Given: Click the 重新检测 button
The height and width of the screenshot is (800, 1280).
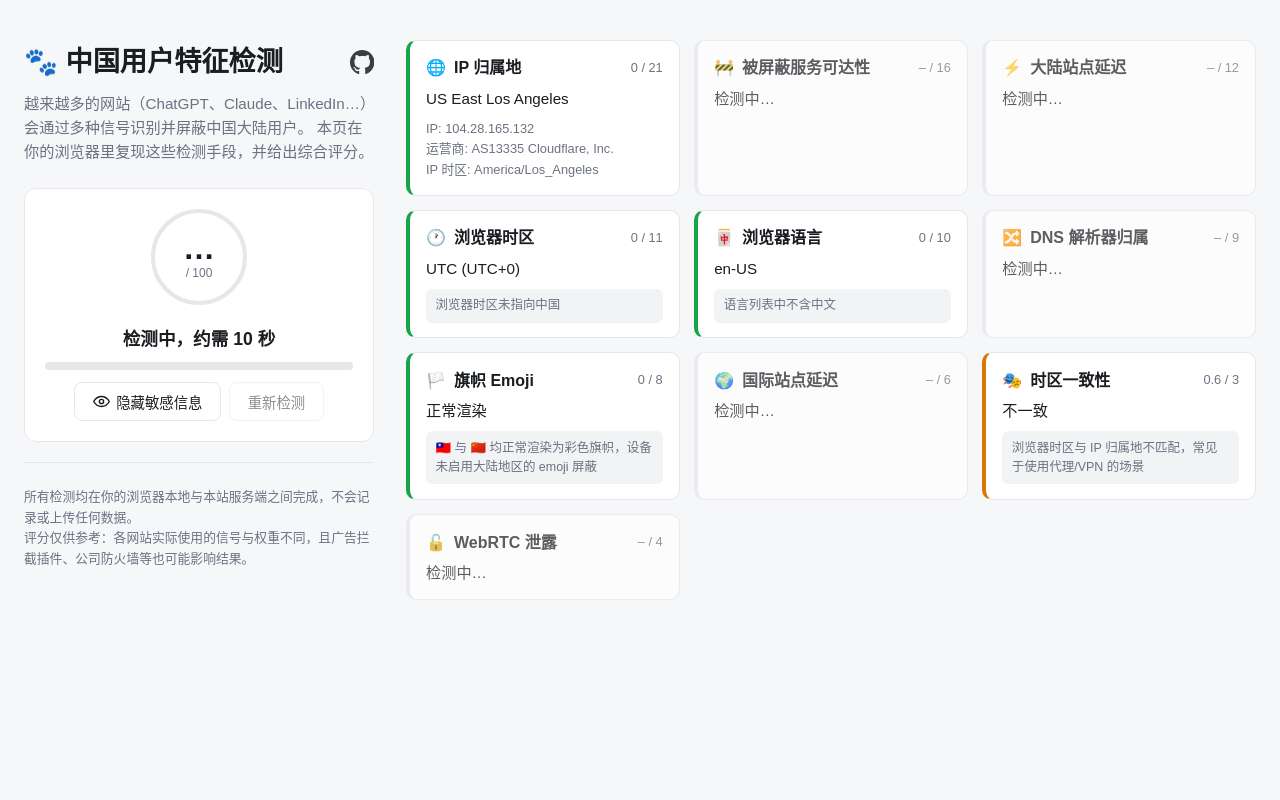Looking at the screenshot, I should pyautogui.click(x=276, y=402).
